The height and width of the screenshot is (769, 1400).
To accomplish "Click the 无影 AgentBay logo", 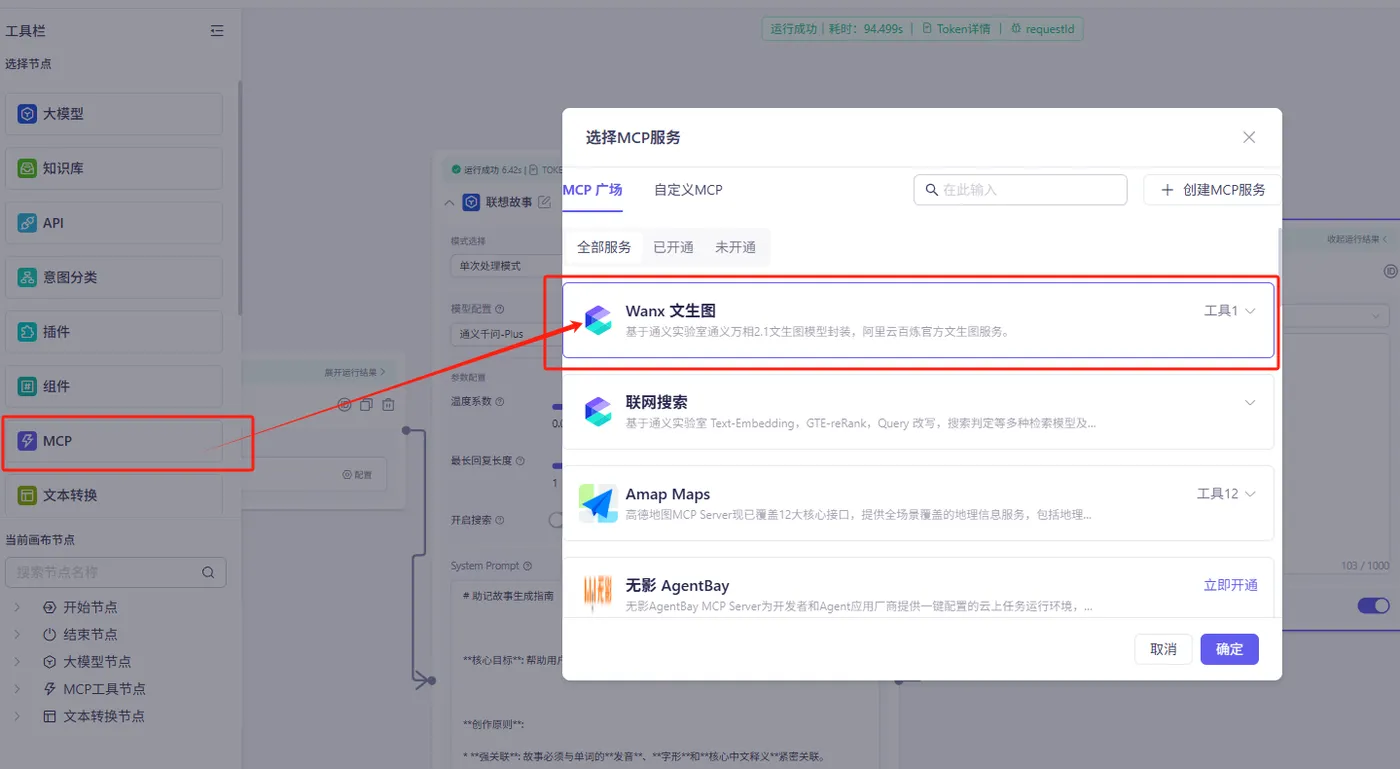I will (598, 594).
